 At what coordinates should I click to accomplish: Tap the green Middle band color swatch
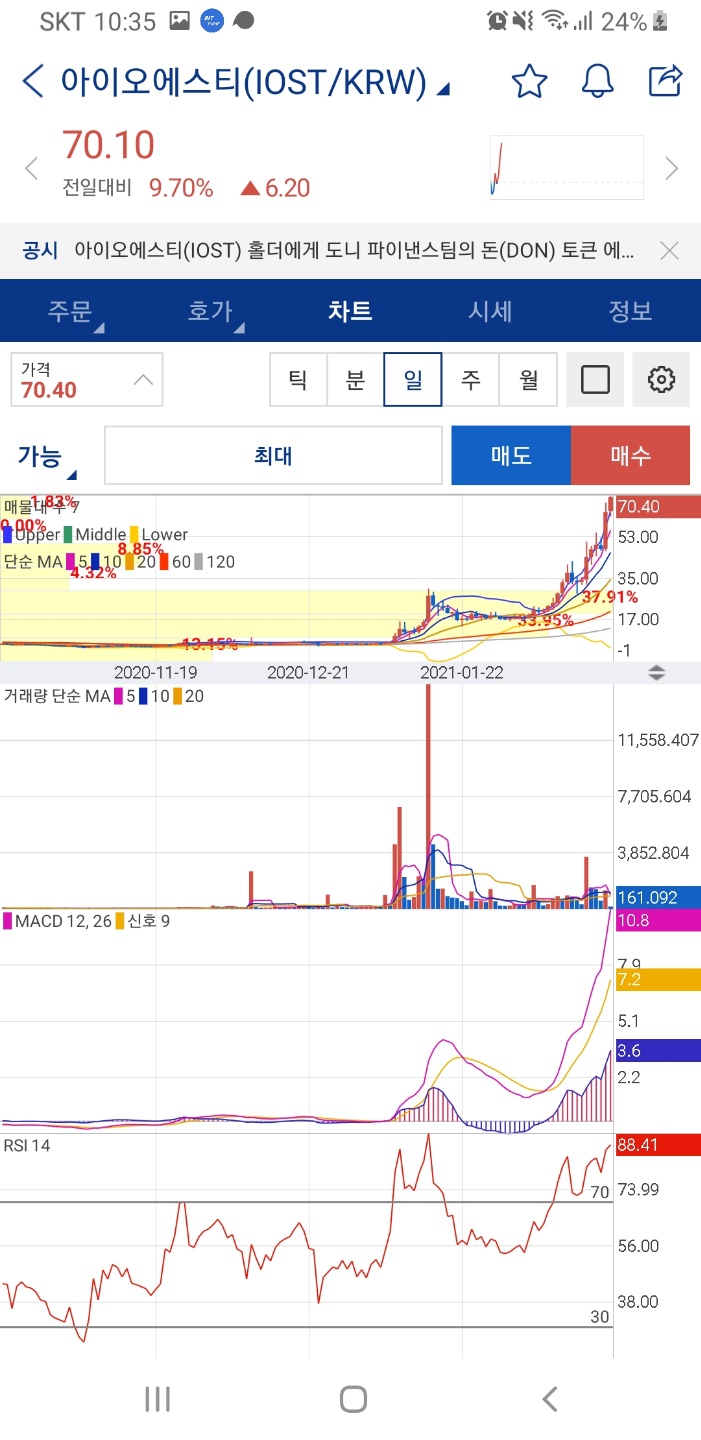pos(68,535)
